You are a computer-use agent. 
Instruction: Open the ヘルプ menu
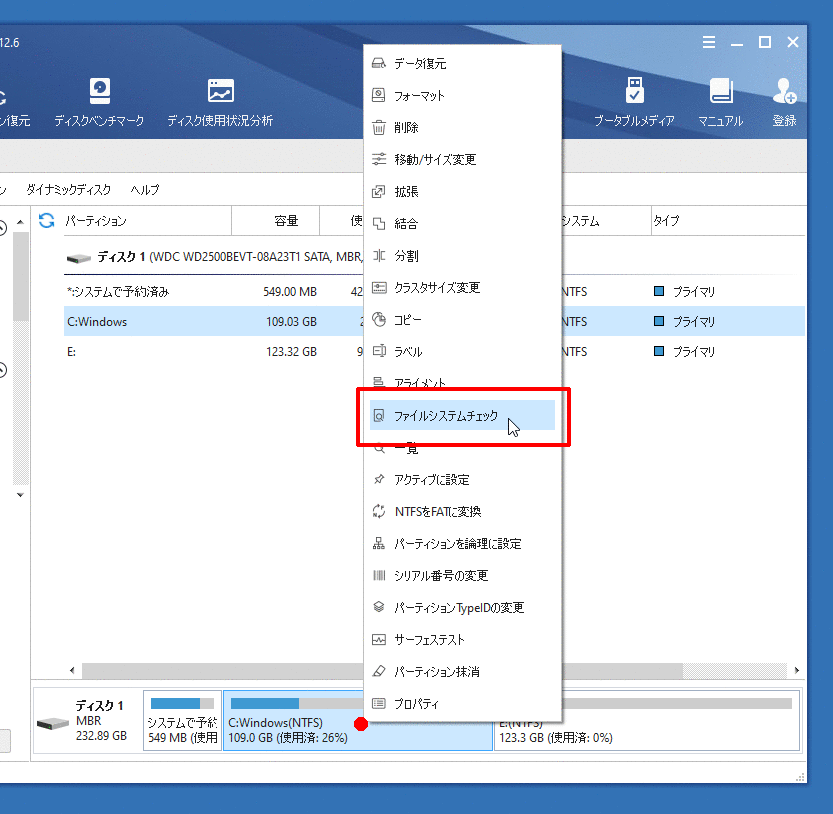(145, 190)
